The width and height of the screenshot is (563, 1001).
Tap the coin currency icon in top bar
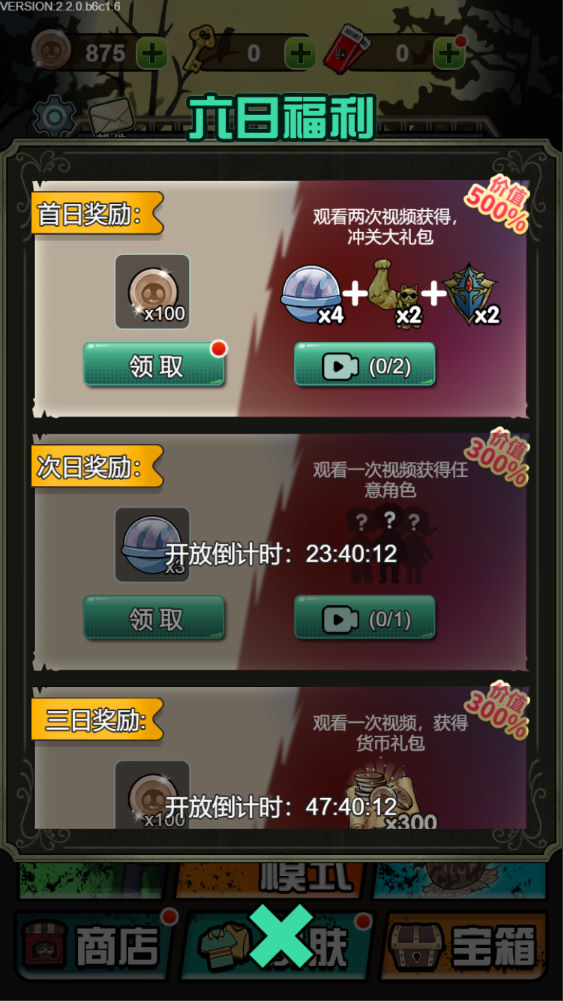pyautogui.click(x=52, y=52)
